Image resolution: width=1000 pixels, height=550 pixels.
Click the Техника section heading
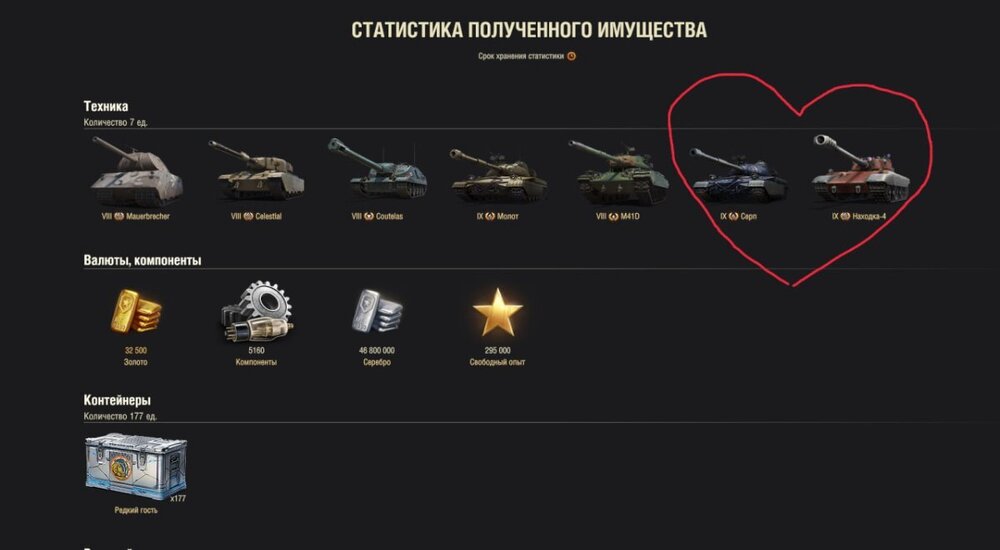[x=106, y=107]
